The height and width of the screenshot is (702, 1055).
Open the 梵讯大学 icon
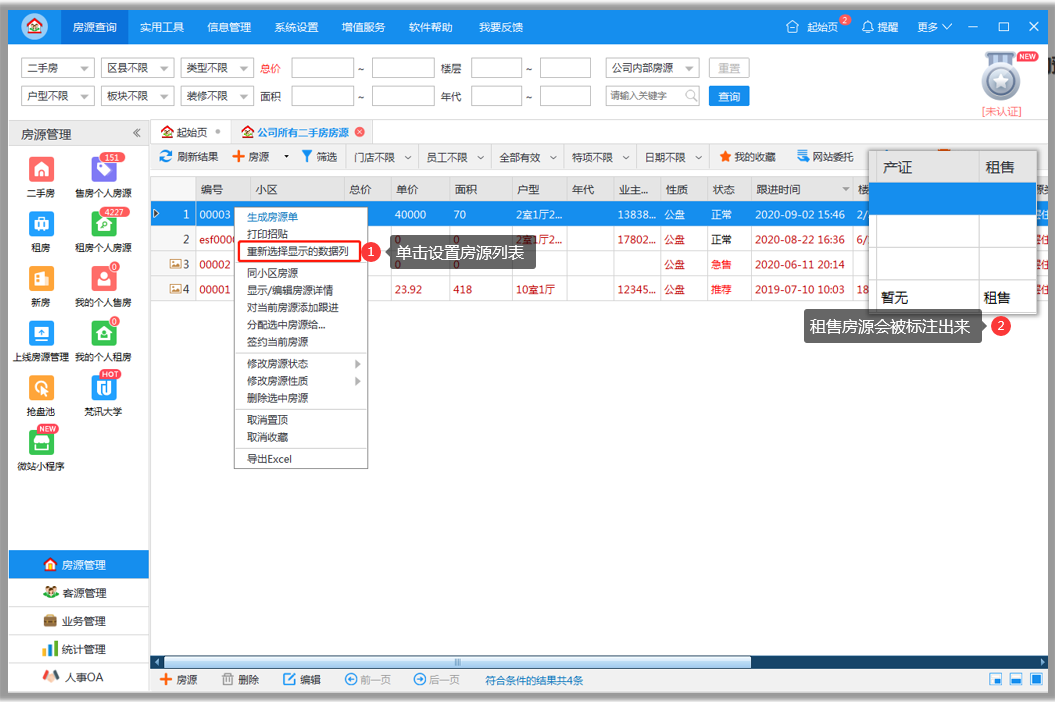point(104,387)
